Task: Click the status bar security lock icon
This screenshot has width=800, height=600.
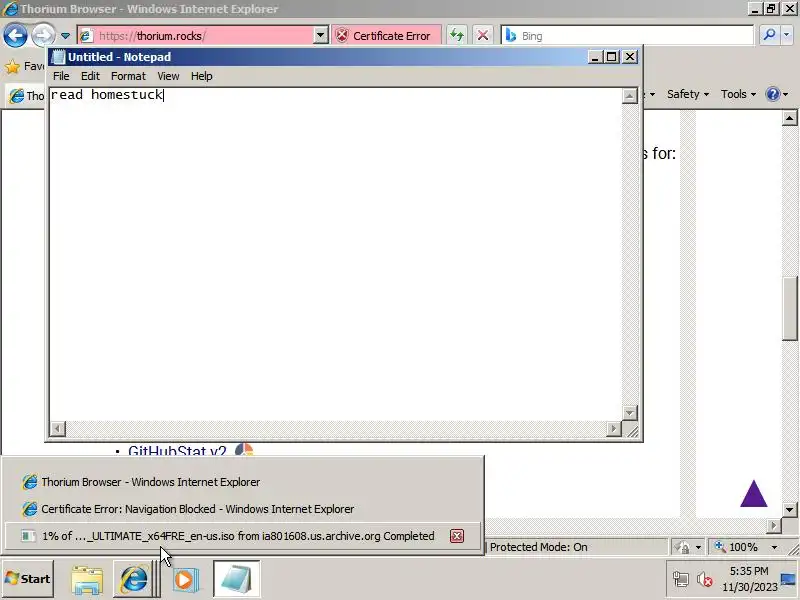Action: (682, 547)
